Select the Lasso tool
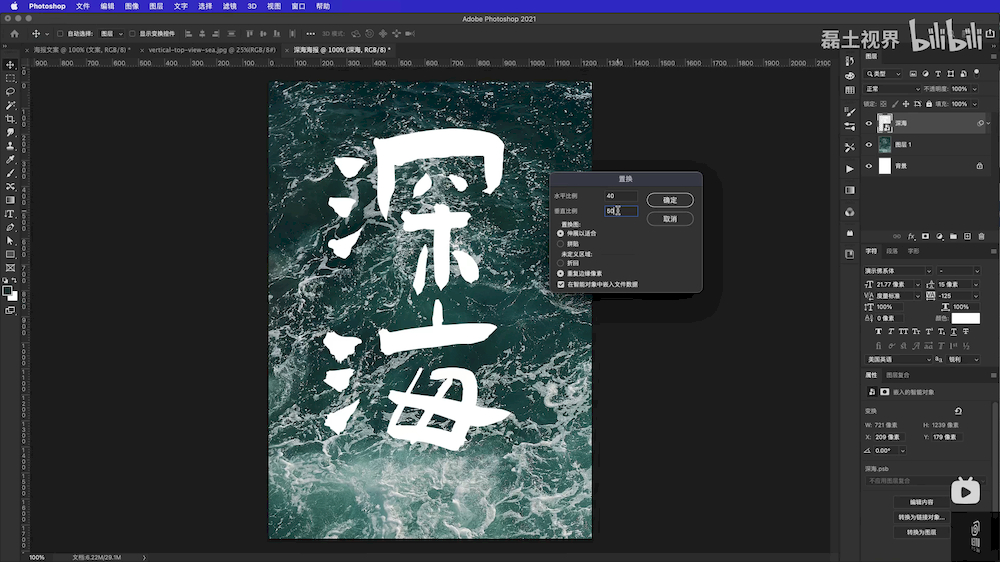This screenshot has width=1000, height=562. coord(10,92)
